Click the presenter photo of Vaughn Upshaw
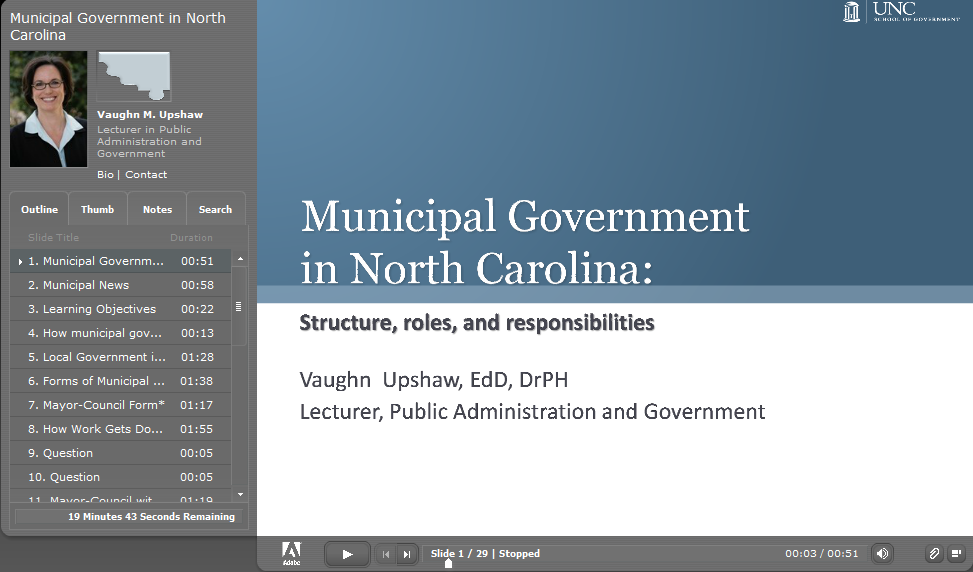973x572 pixels. click(x=48, y=109)
